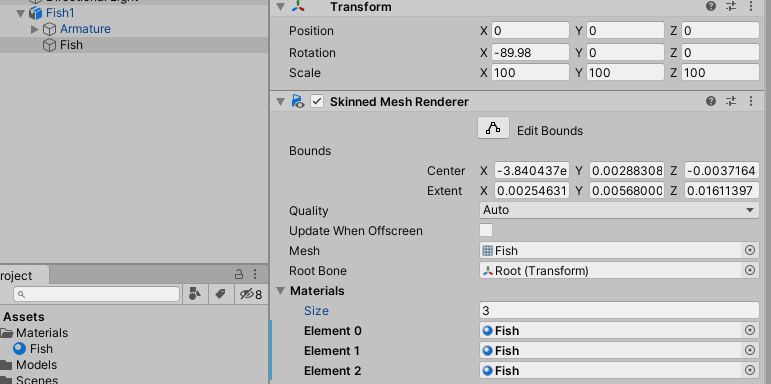Click the Edit Bounds button
This screenshot has height=384, width=771.
coord(493,128)
